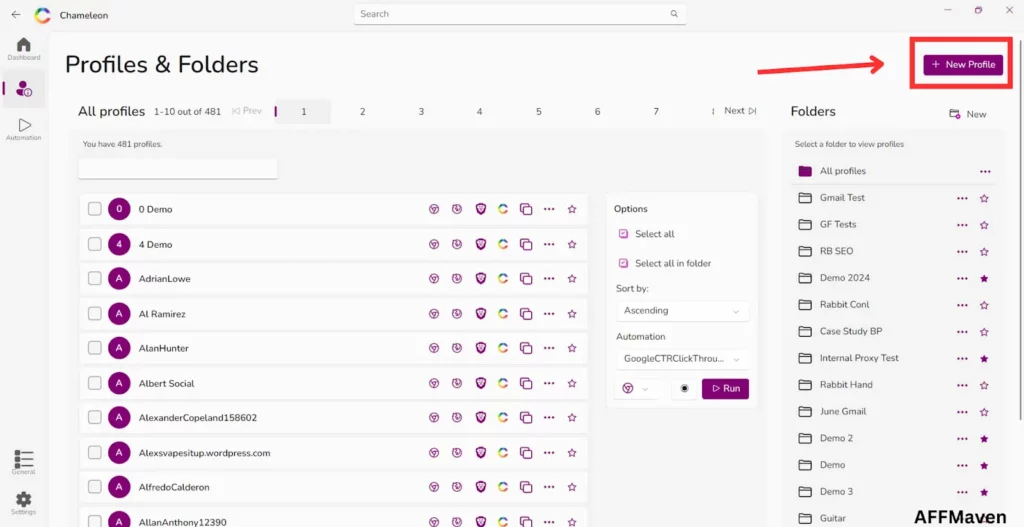Click the top Search field
Image resolution: width=1024 pixels, height=527 pixels.
click(520, 14)
